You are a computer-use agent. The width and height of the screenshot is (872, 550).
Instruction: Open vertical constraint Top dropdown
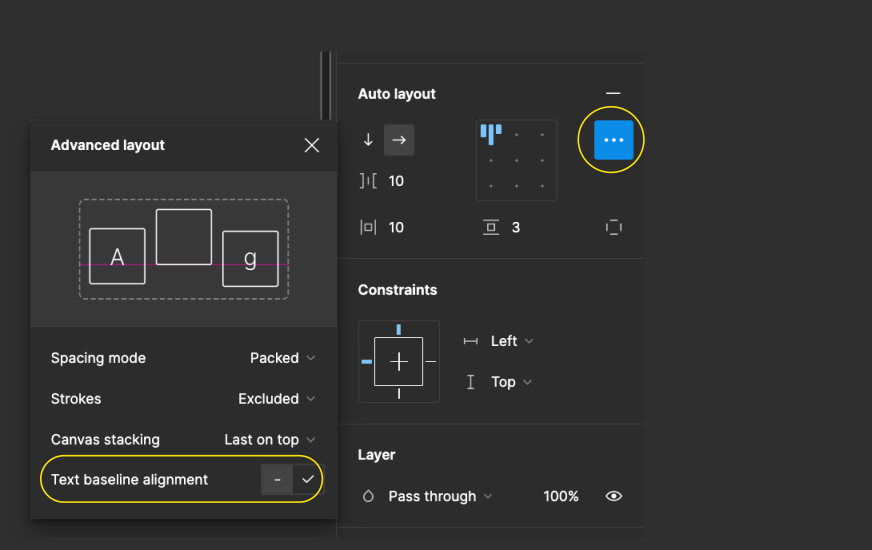[x=511, y=382]
